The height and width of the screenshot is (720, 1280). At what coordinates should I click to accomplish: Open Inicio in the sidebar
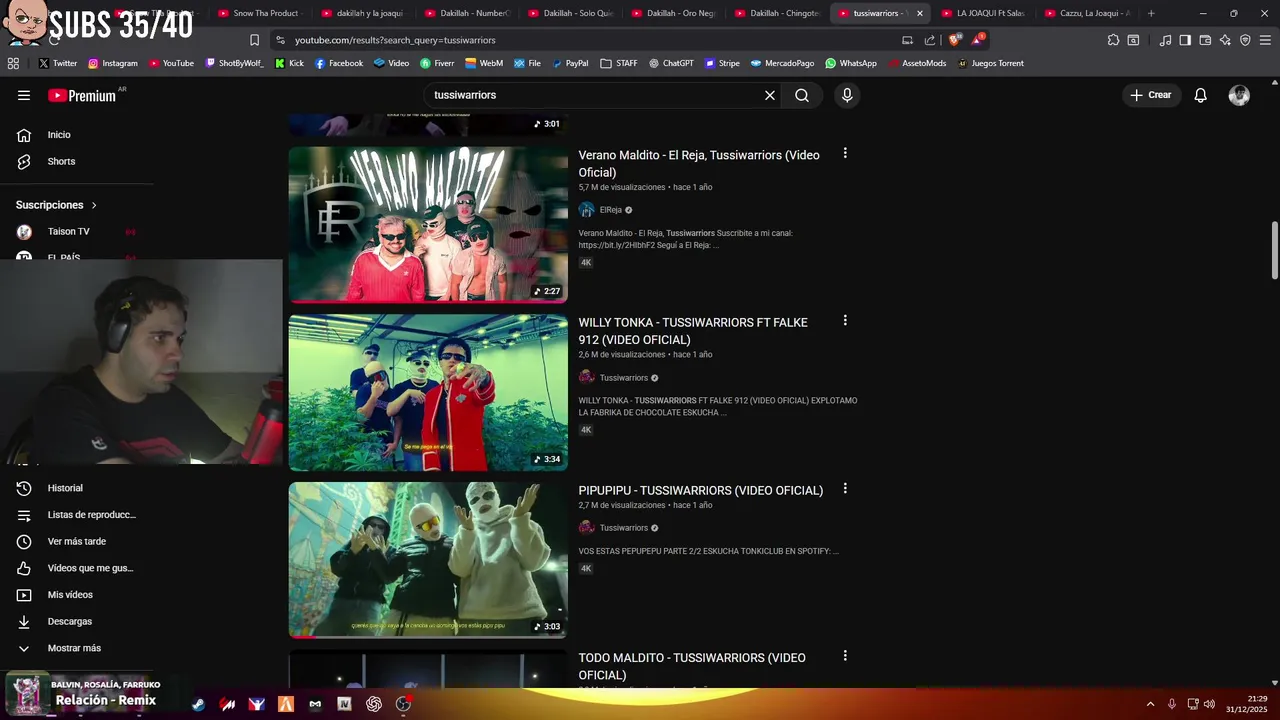59,135
